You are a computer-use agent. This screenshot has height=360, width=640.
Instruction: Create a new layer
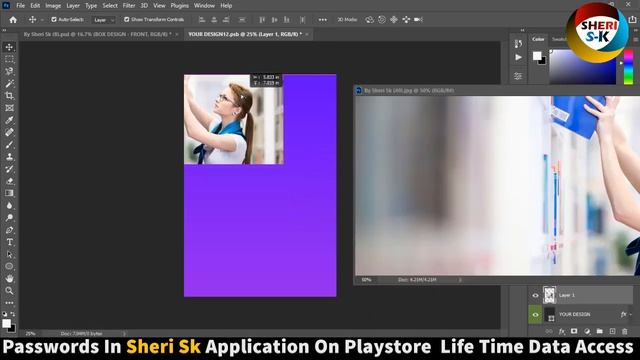(612, 331)
